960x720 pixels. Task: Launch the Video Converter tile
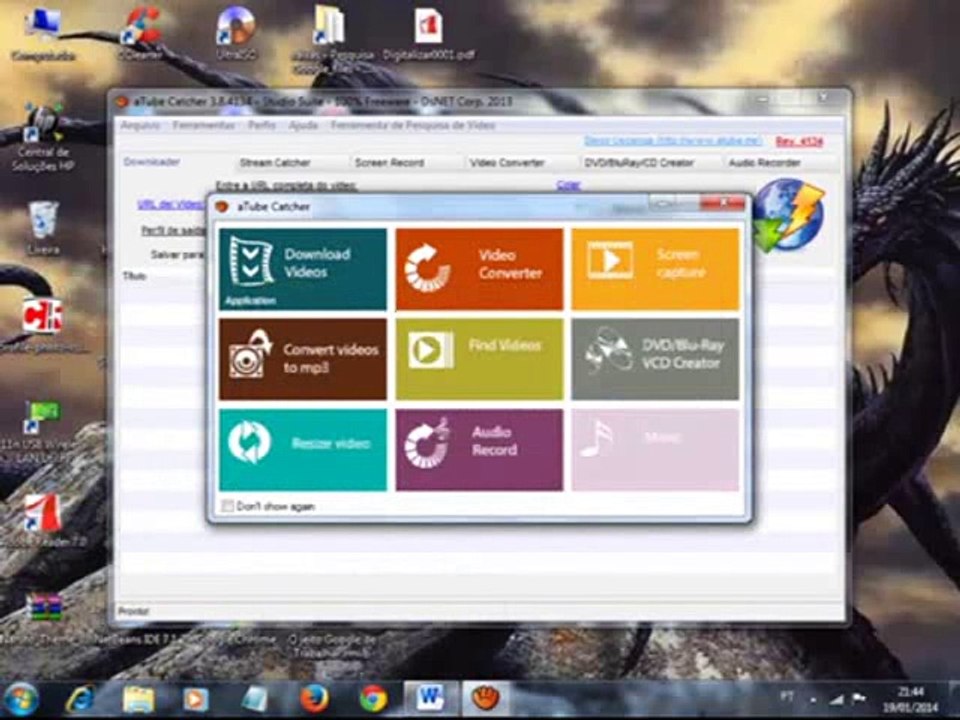pyautogui.click(x=479, y=269)
